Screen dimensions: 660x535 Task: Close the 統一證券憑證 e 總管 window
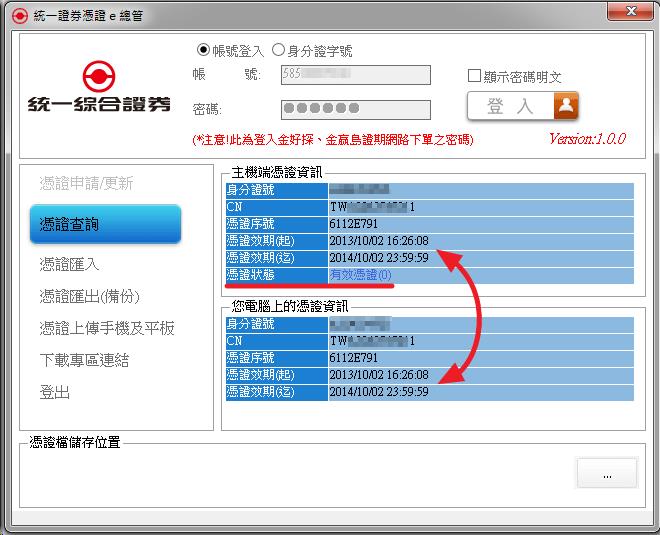[x=630, y=11]
